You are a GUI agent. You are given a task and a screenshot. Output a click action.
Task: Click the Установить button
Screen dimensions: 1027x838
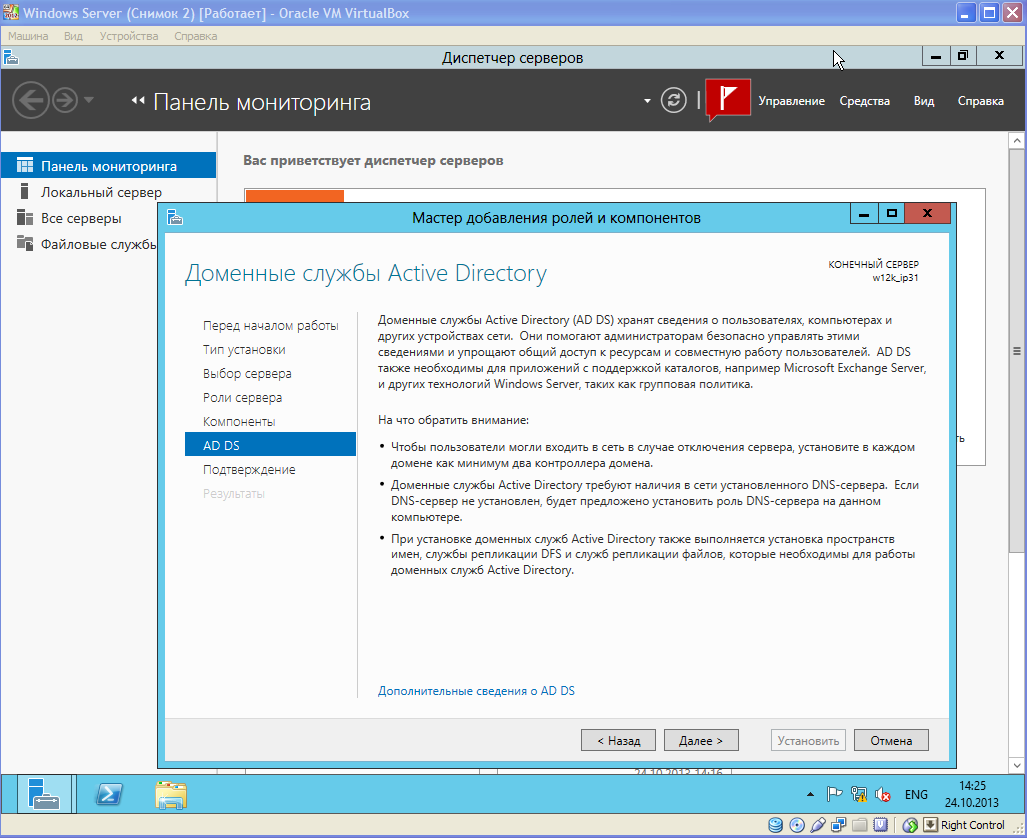click(808, 740)
